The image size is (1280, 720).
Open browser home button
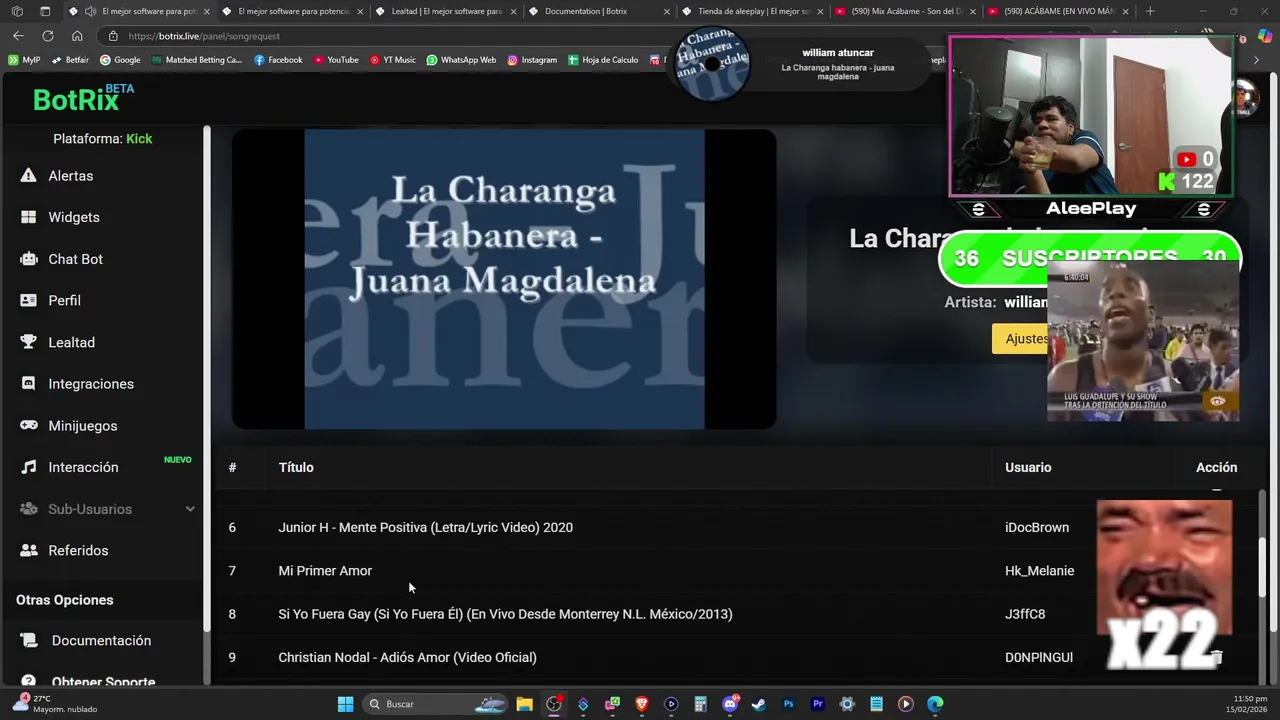[77, 36]
